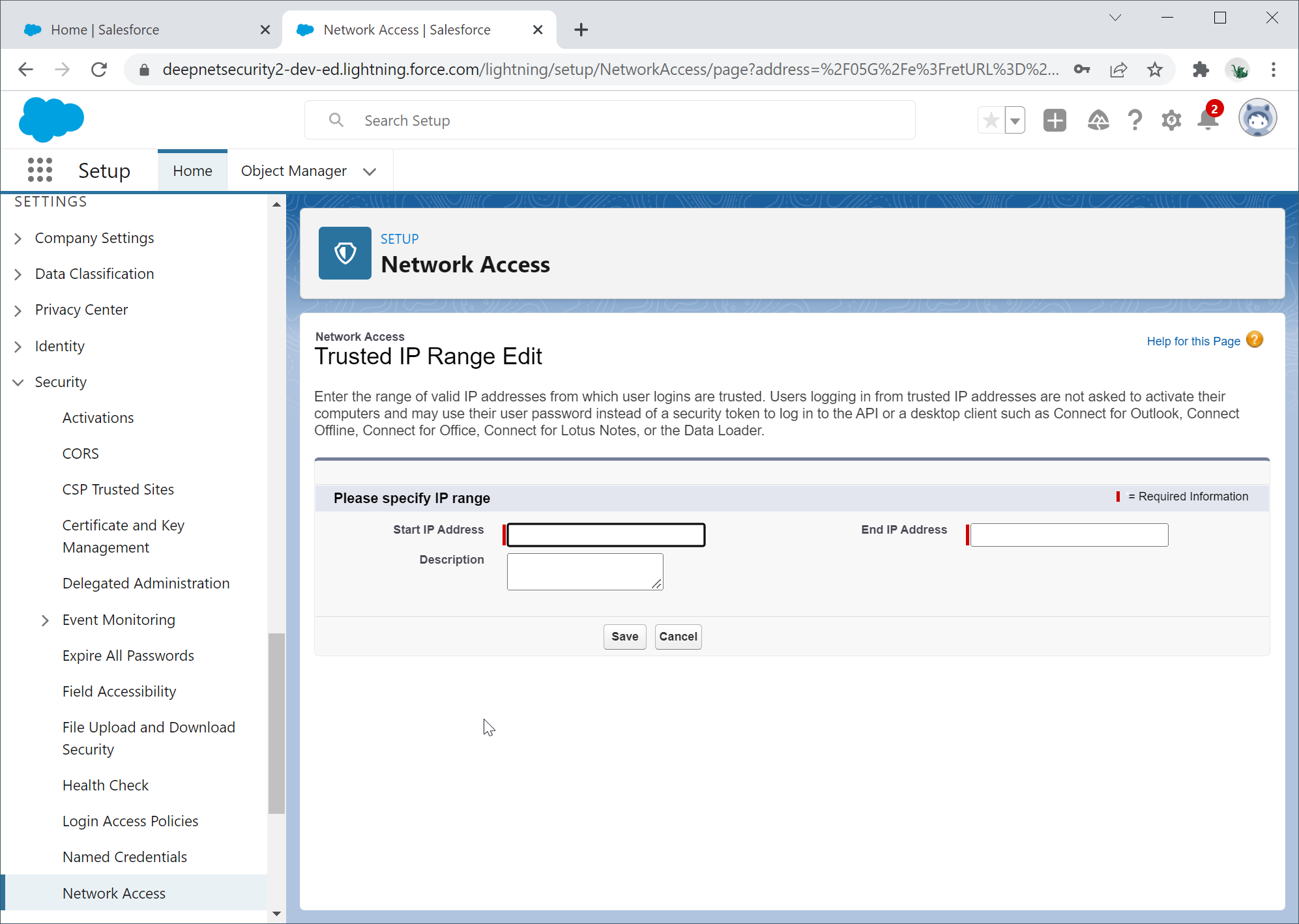This screenshot has height=924, width=1299.
Task: Bookmark this page with the star icon
Action: tap(1155, 69)
